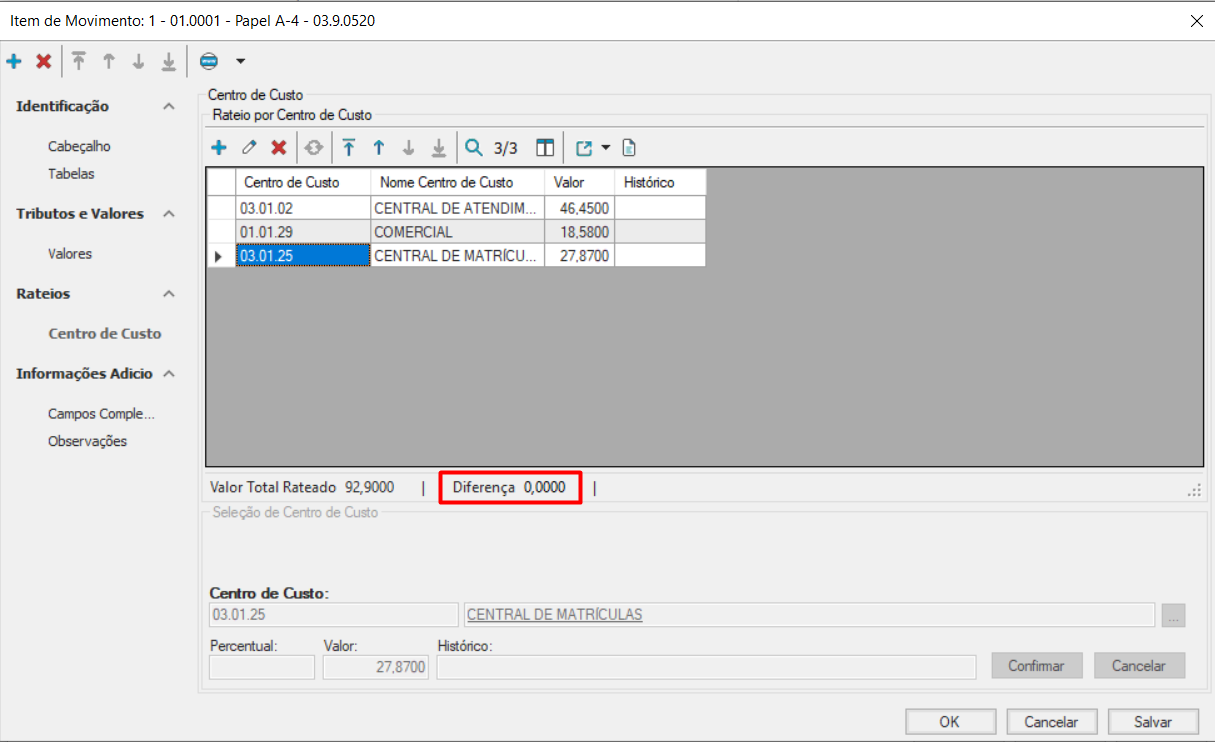Collapse the Identificação section
Image resolution: width=1215 pixels, height=742 pixels.
click(169, 107)
